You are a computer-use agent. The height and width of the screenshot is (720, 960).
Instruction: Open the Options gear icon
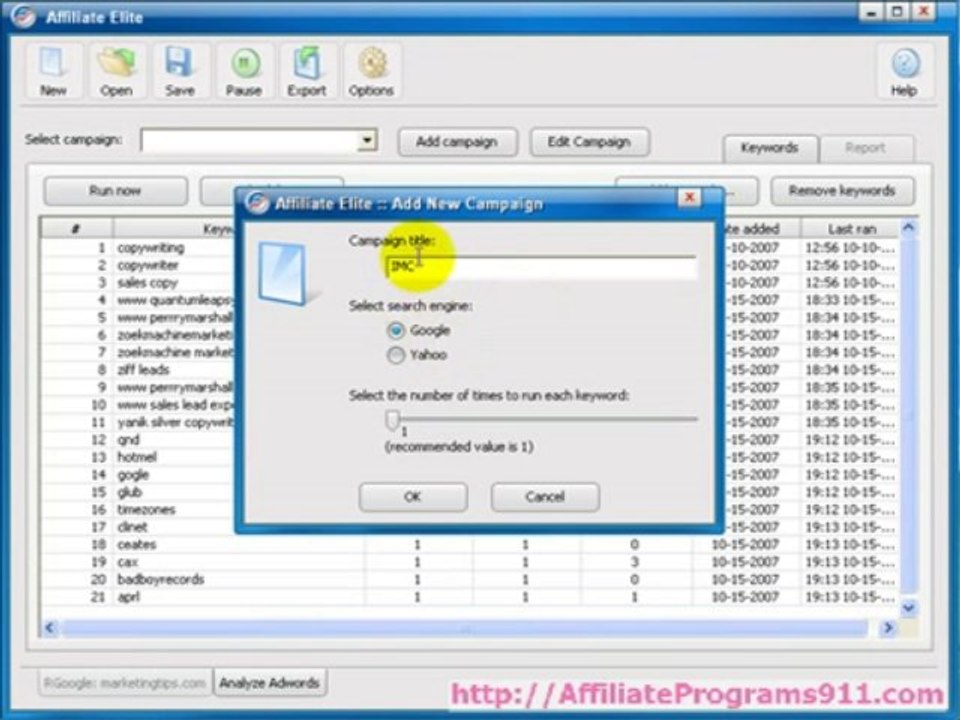click(x=371, y=71)
